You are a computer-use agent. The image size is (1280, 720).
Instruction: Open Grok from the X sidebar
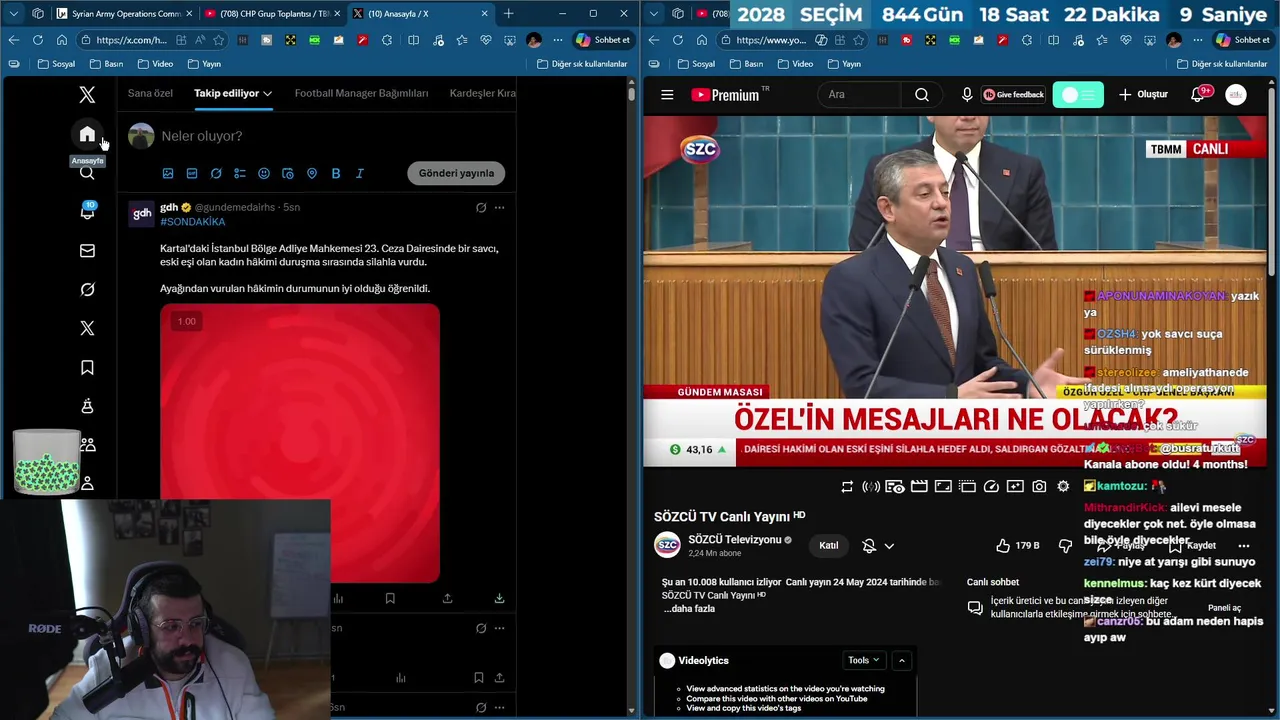[87, 289]
